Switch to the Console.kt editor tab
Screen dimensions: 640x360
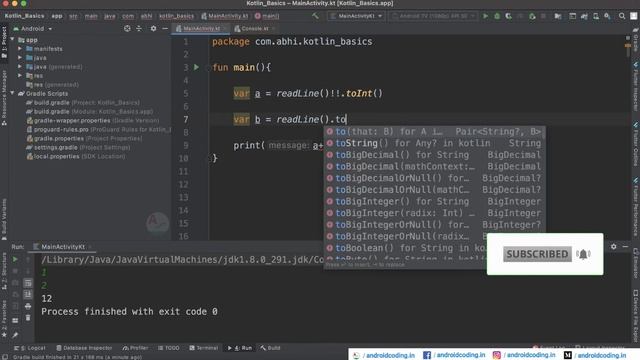[254, 29]
